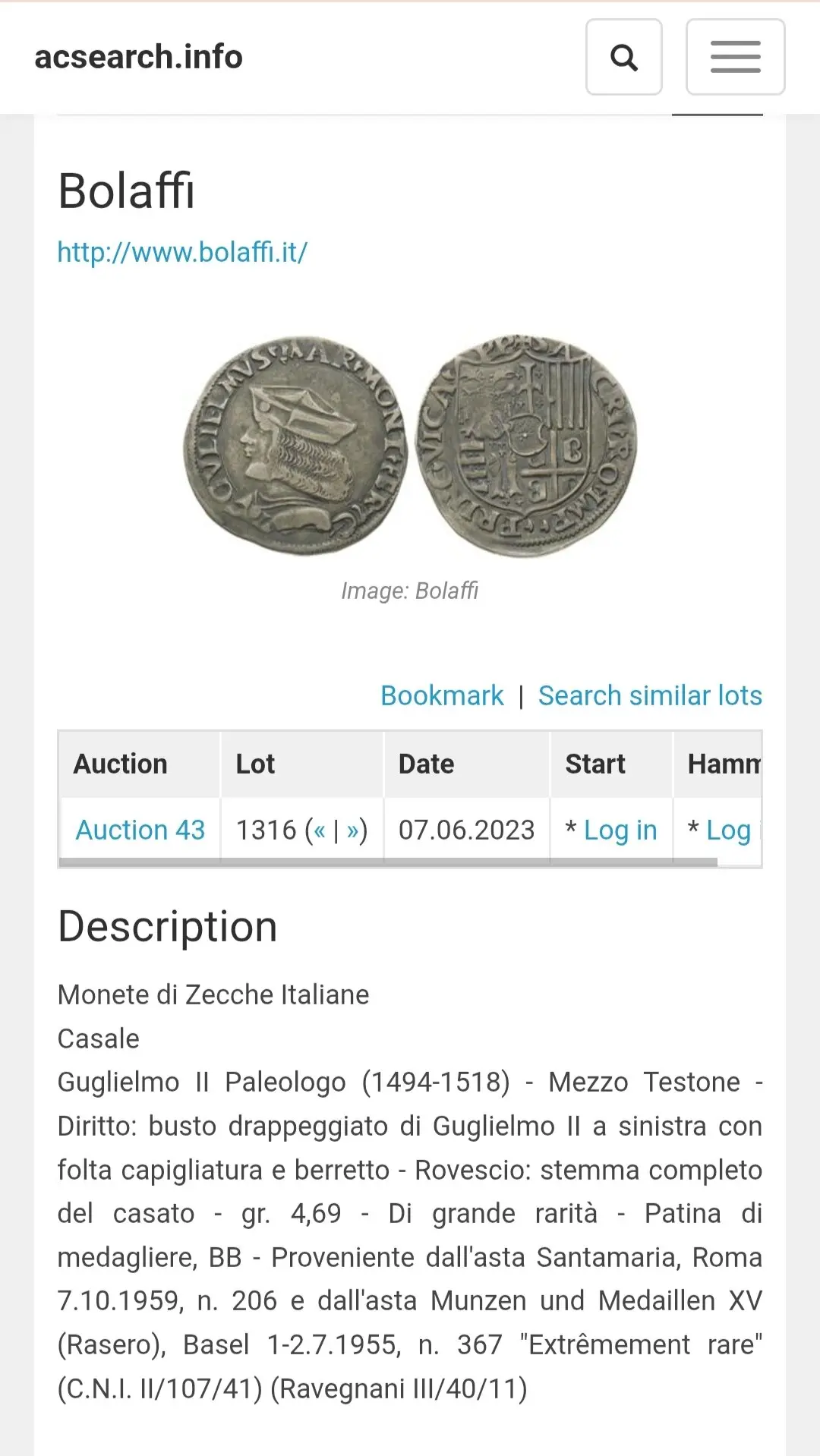The image size is (820, 1456).
Task: Click the table's horizontal scrollbar
Action: 387,862
